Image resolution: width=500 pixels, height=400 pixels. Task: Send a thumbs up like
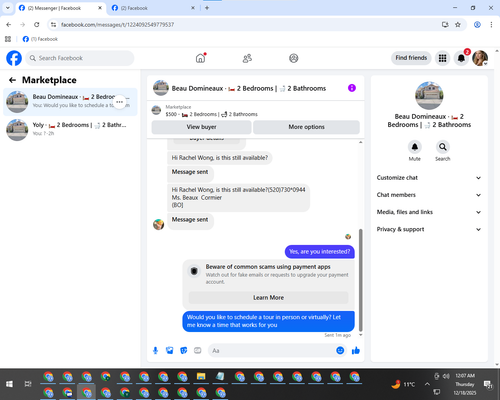356,350
